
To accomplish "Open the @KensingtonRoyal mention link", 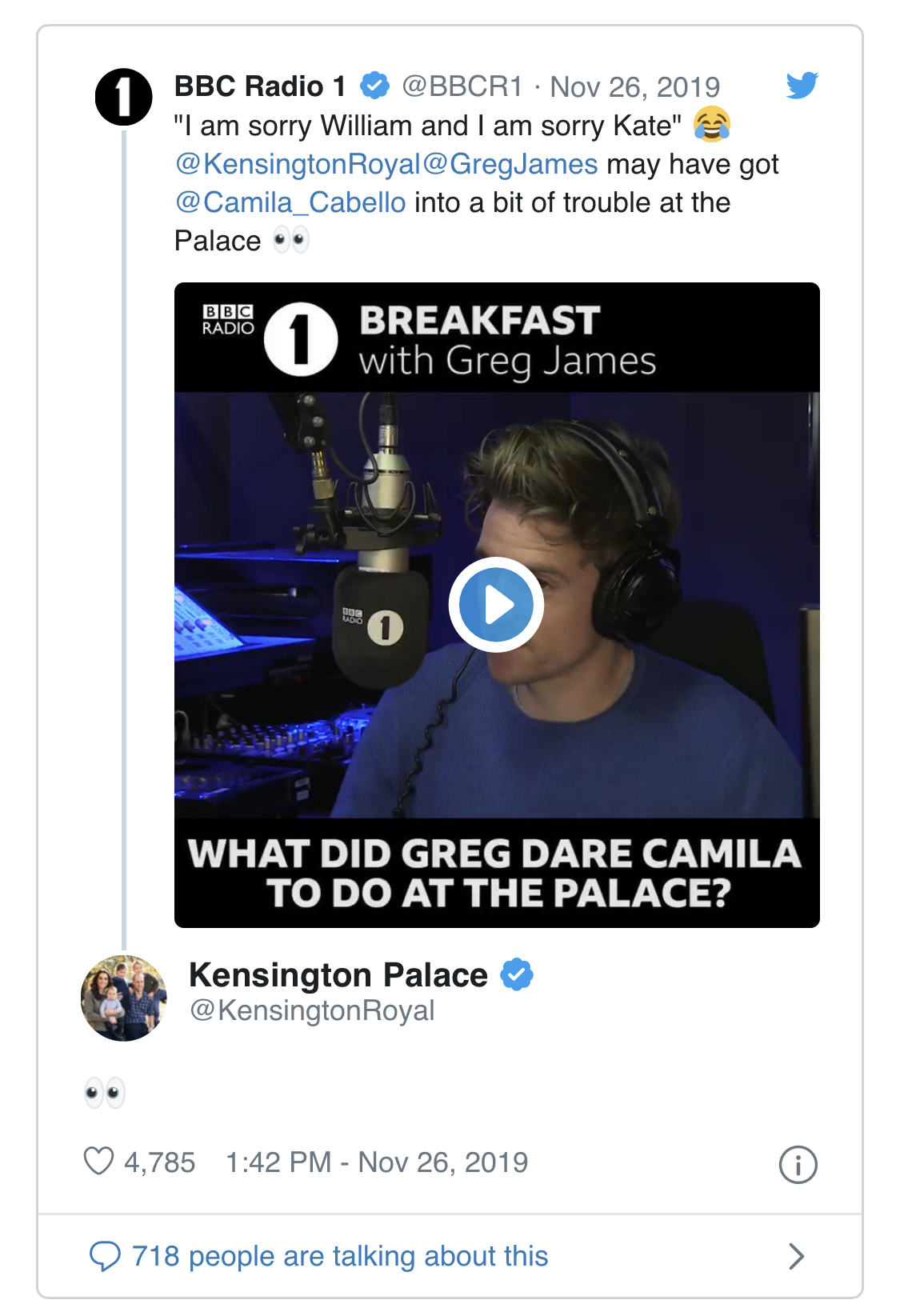I will pos(298,164).
